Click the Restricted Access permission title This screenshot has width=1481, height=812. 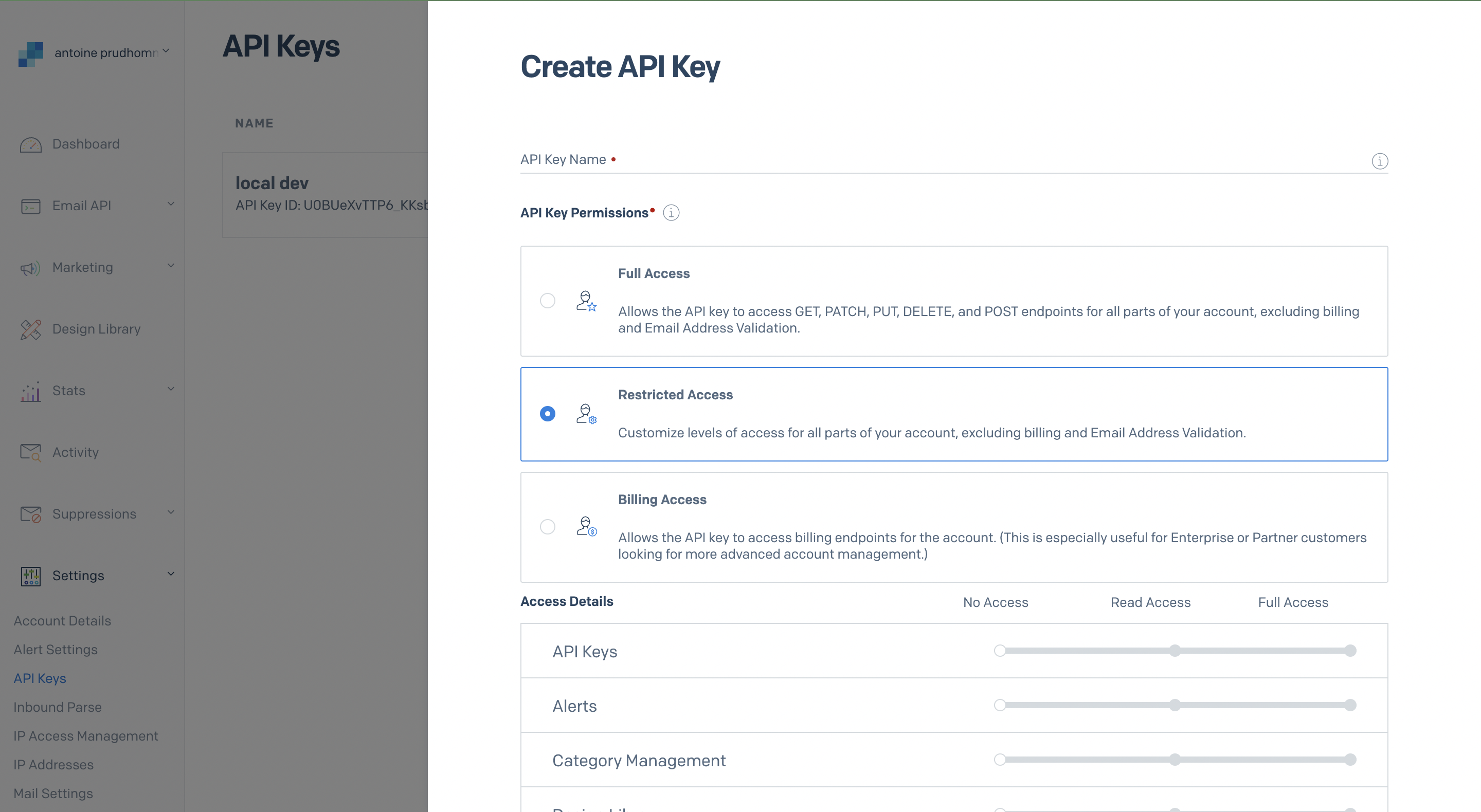676,395
